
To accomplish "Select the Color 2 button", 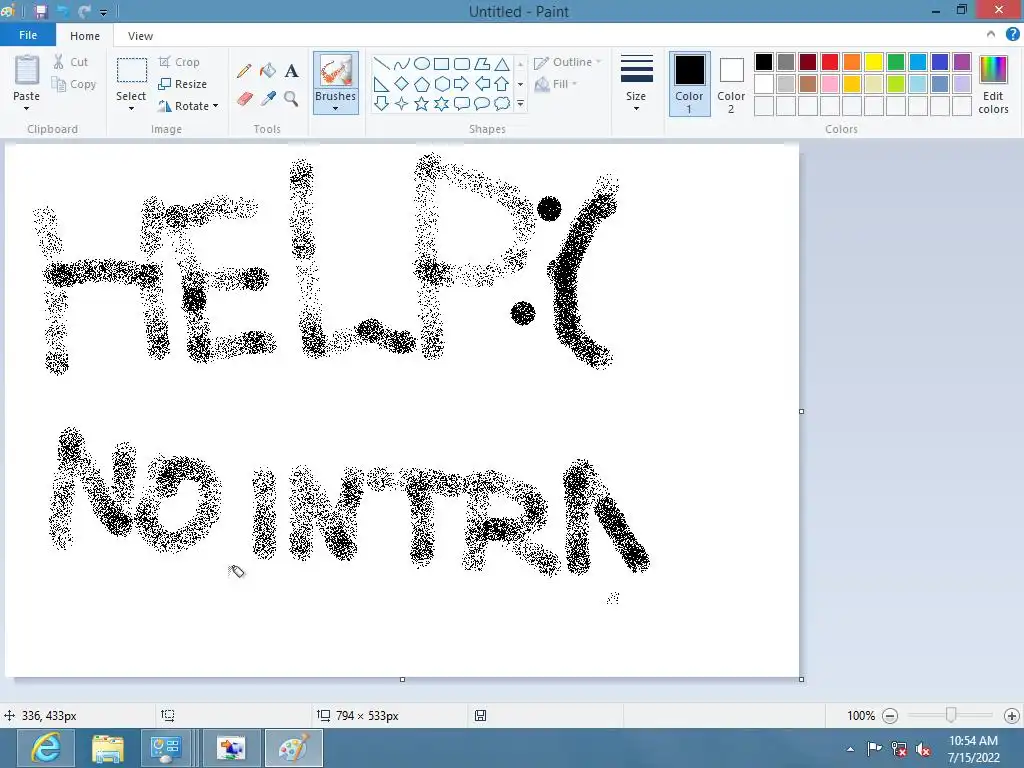I will 731,84.
